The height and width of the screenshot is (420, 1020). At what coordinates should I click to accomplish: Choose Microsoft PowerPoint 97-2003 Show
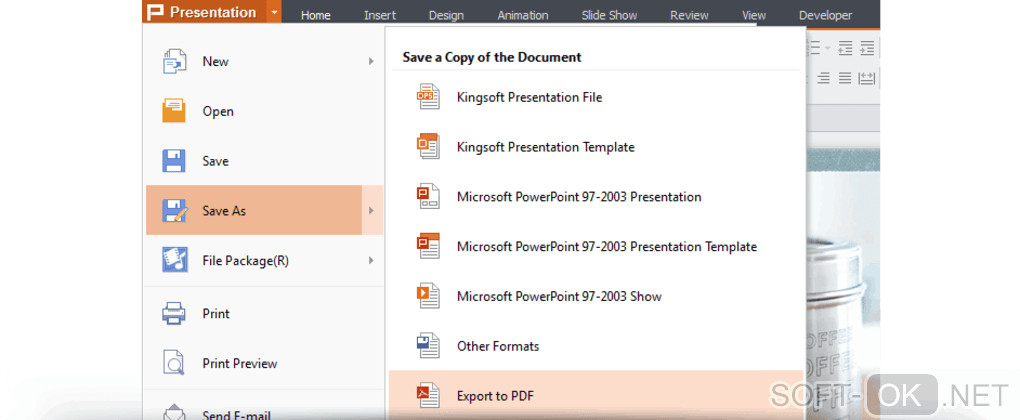coord(558,296)
